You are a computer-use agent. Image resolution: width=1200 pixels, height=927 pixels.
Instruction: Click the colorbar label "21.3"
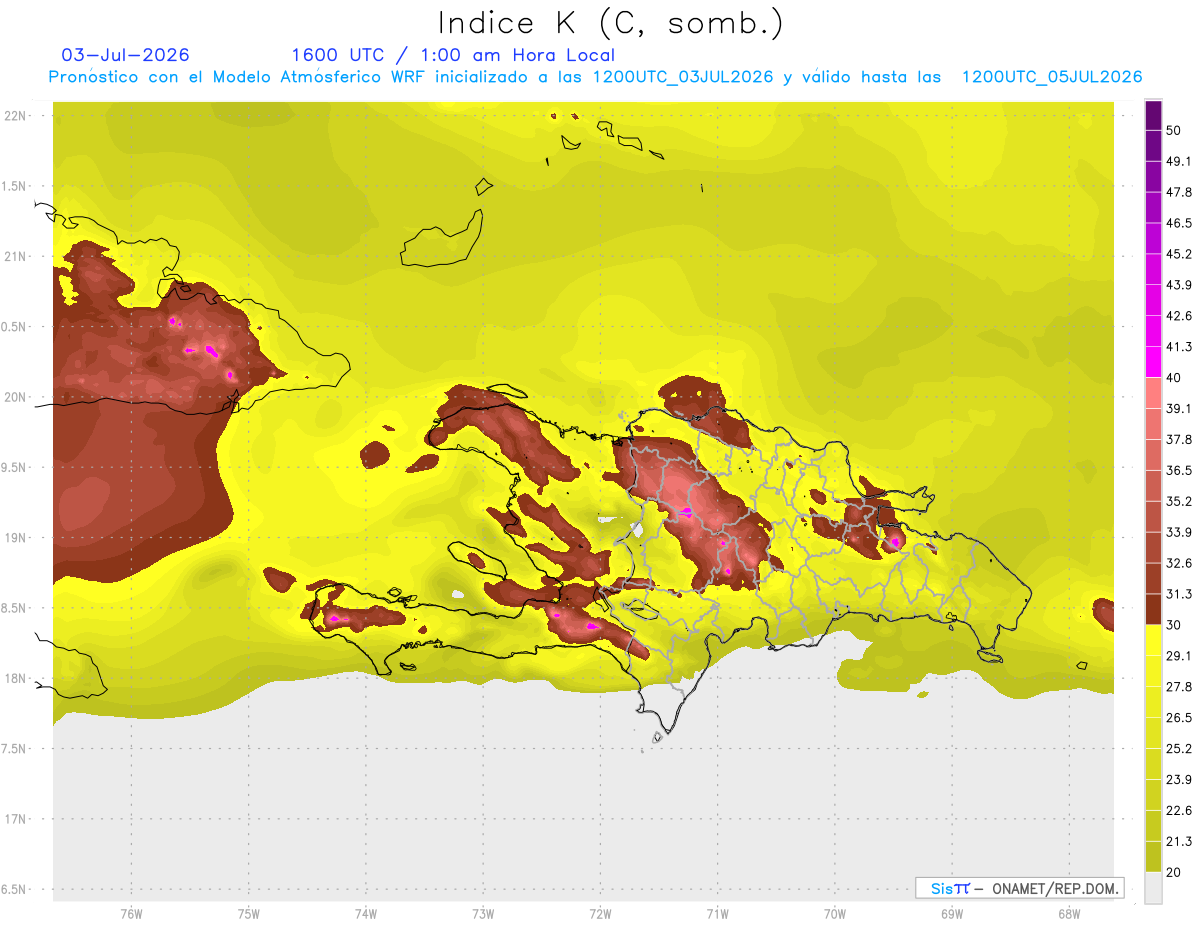click(x=1179, y=841)
